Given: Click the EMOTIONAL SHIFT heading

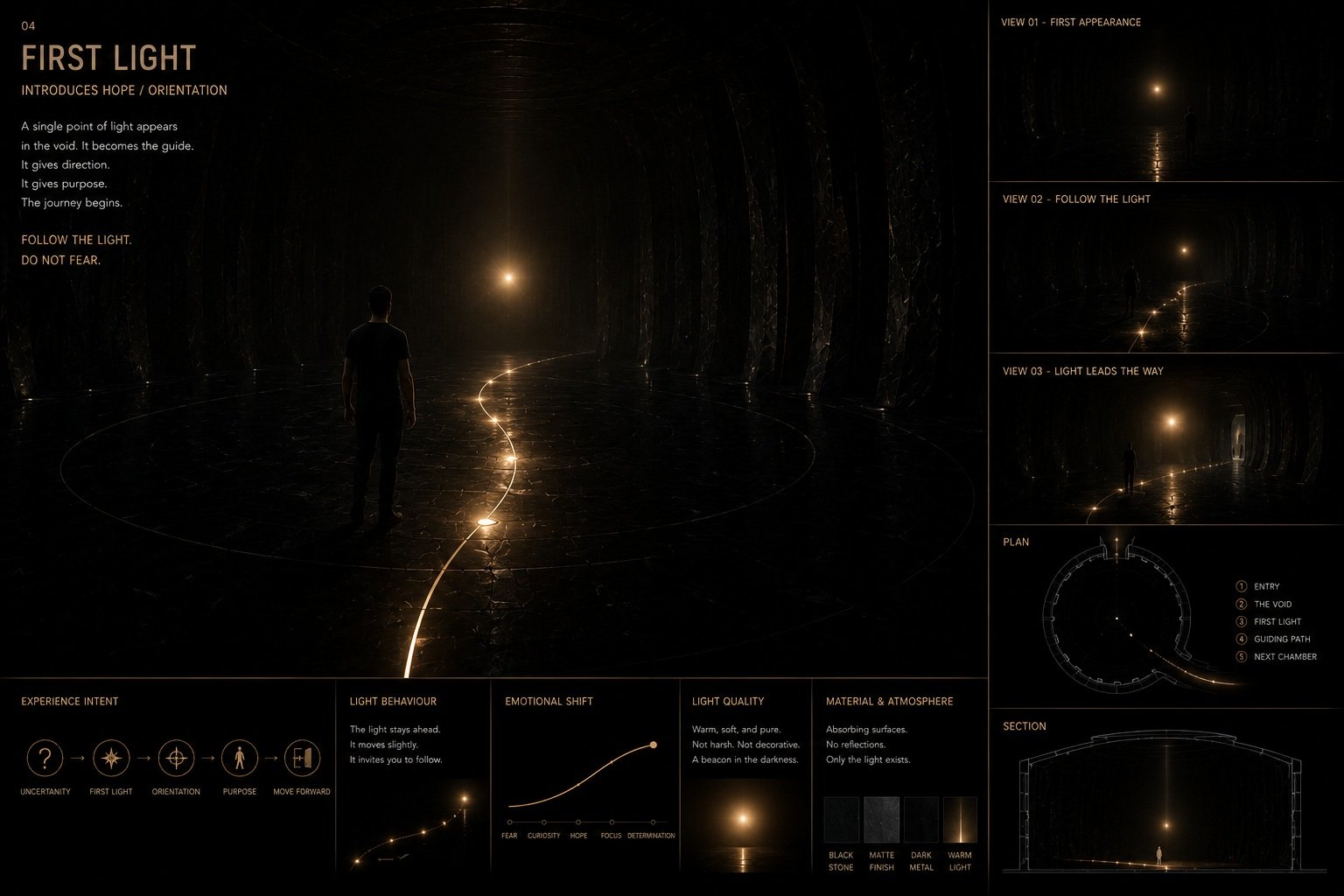Looking at the screenshot, I should coord(549,701).
